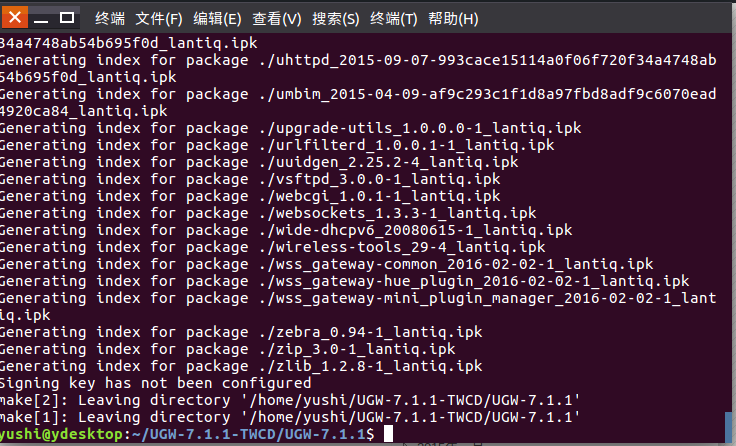Click the white cursor block after the prompt
This screenshot has height=446, width=736.
tap(388, 434)
